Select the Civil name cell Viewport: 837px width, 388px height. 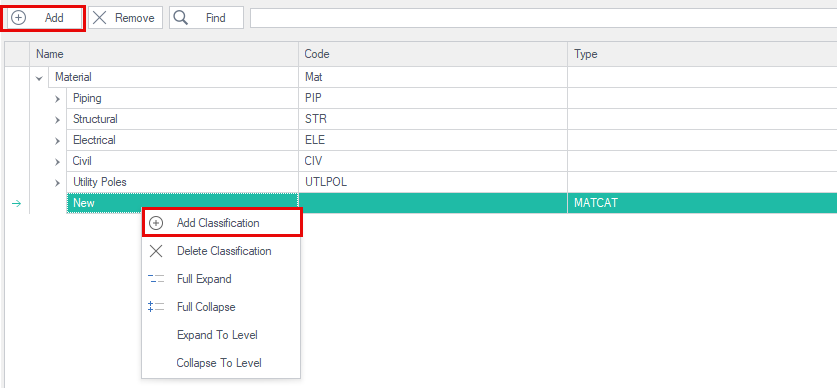[x=183, y=161]
